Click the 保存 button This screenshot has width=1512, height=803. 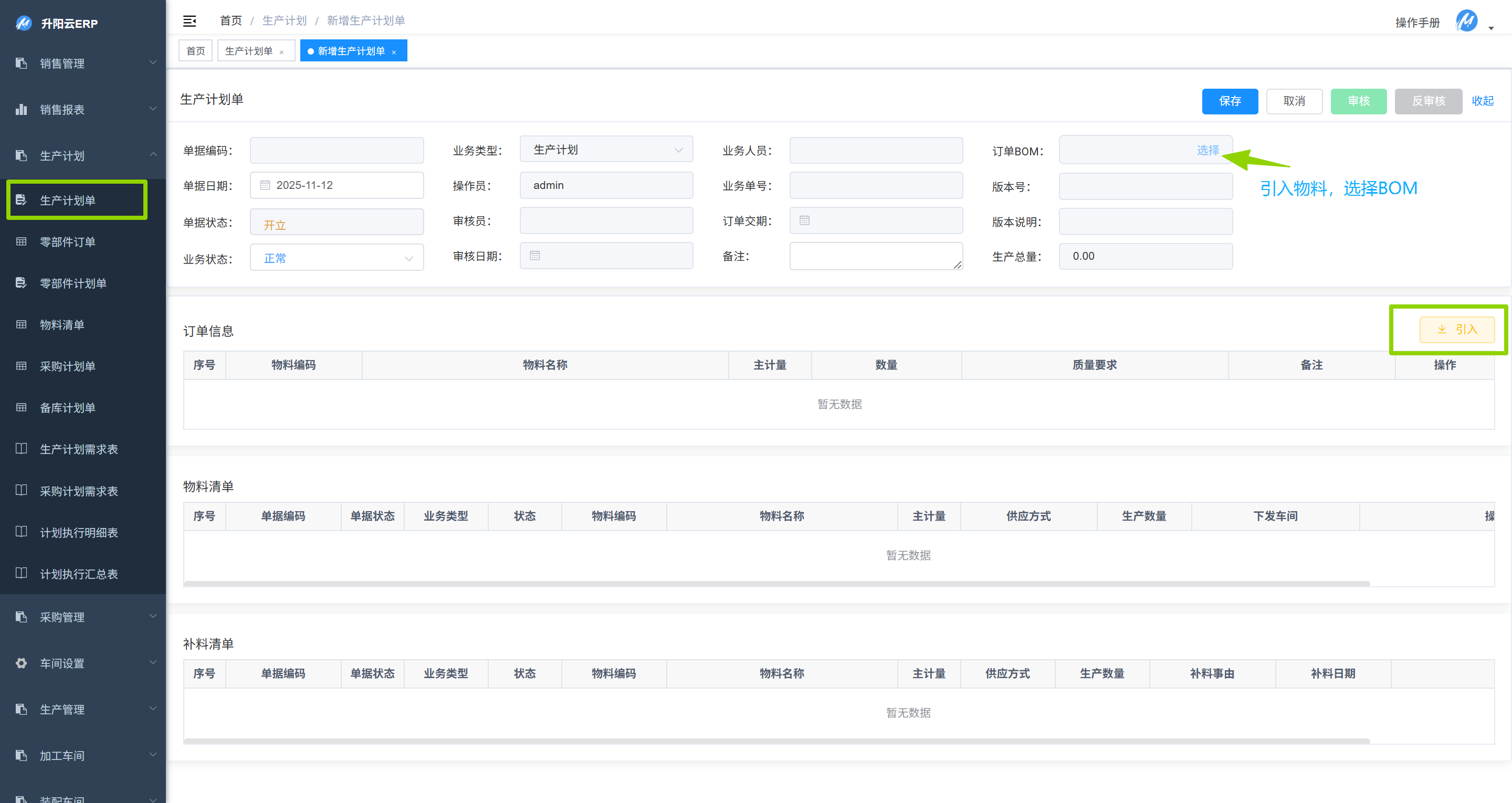coord(1229,101)
